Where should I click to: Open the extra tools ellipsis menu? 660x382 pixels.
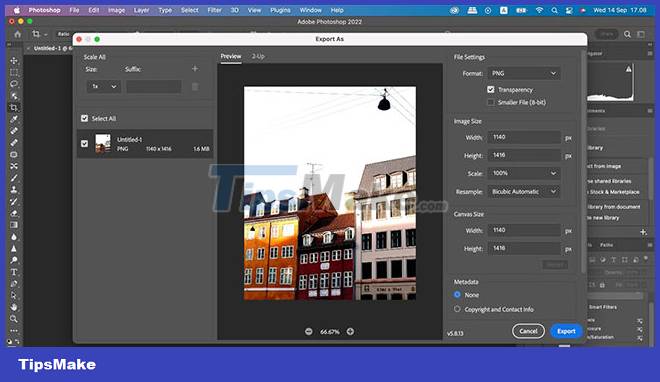tap(14, 331)
